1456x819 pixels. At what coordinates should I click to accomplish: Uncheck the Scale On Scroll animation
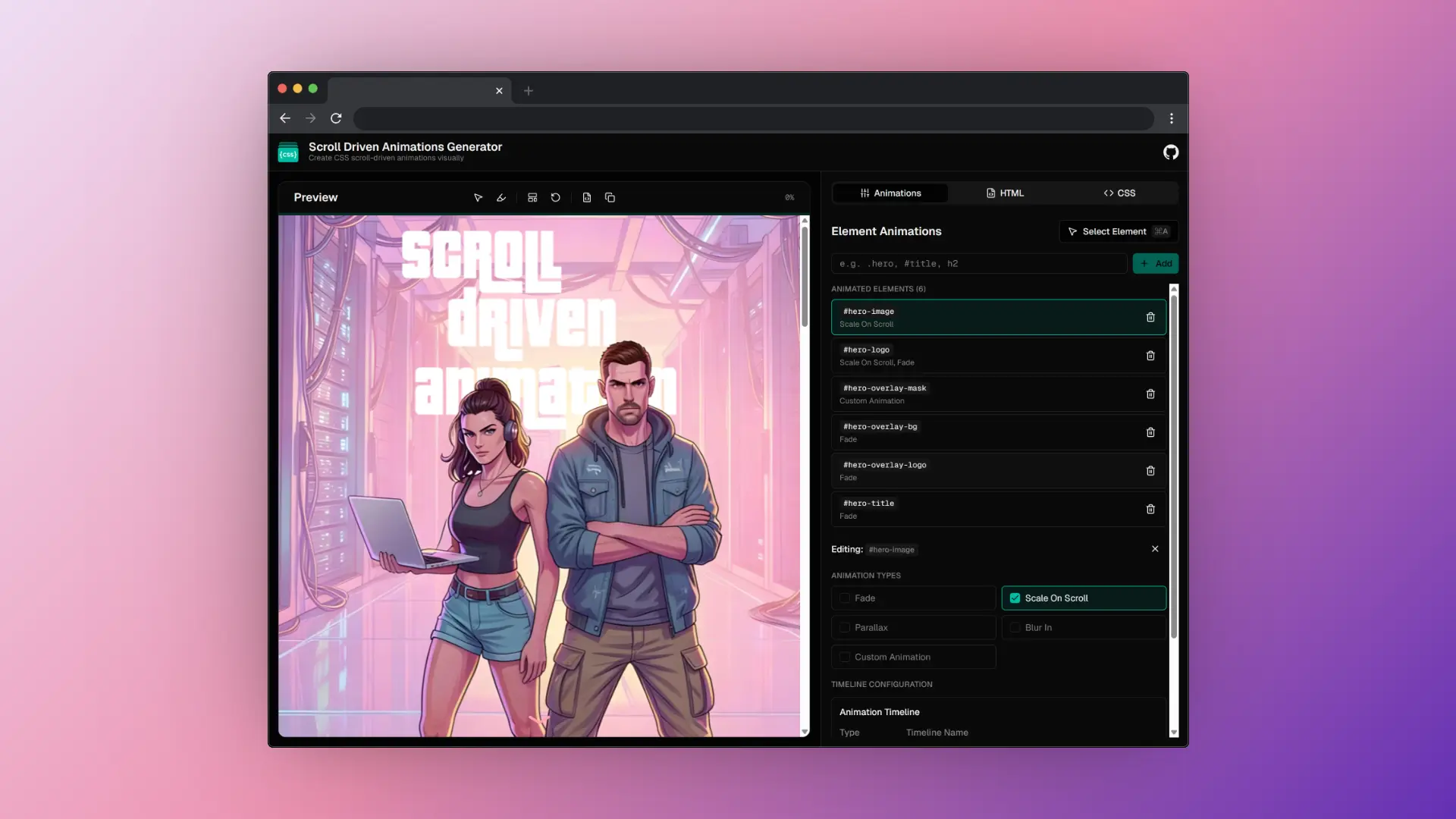point(1015,598)
